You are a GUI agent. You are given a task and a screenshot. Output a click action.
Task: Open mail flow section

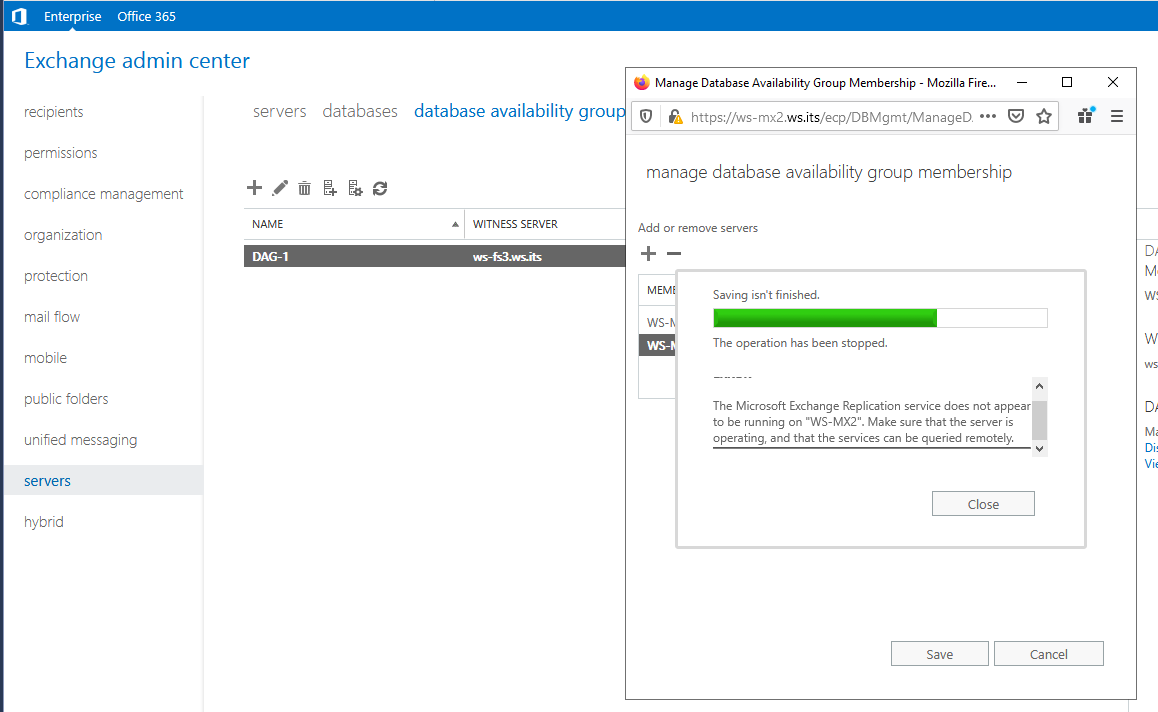tap(52, 317)
